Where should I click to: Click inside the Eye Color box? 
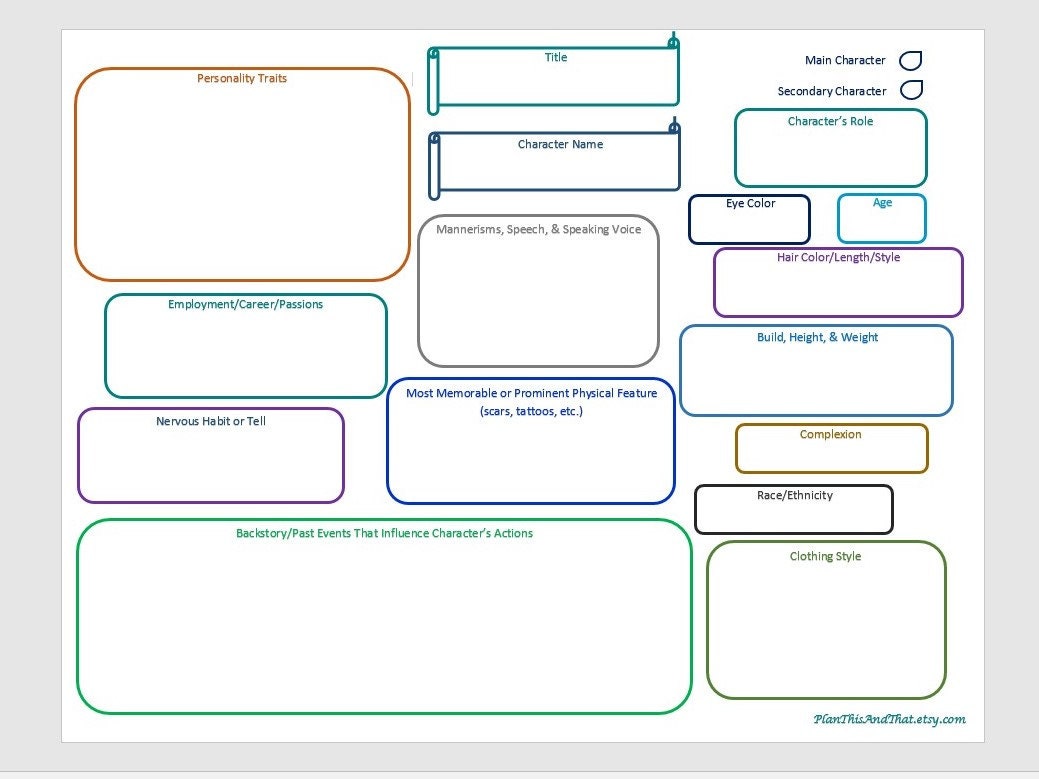pos(748,218)
